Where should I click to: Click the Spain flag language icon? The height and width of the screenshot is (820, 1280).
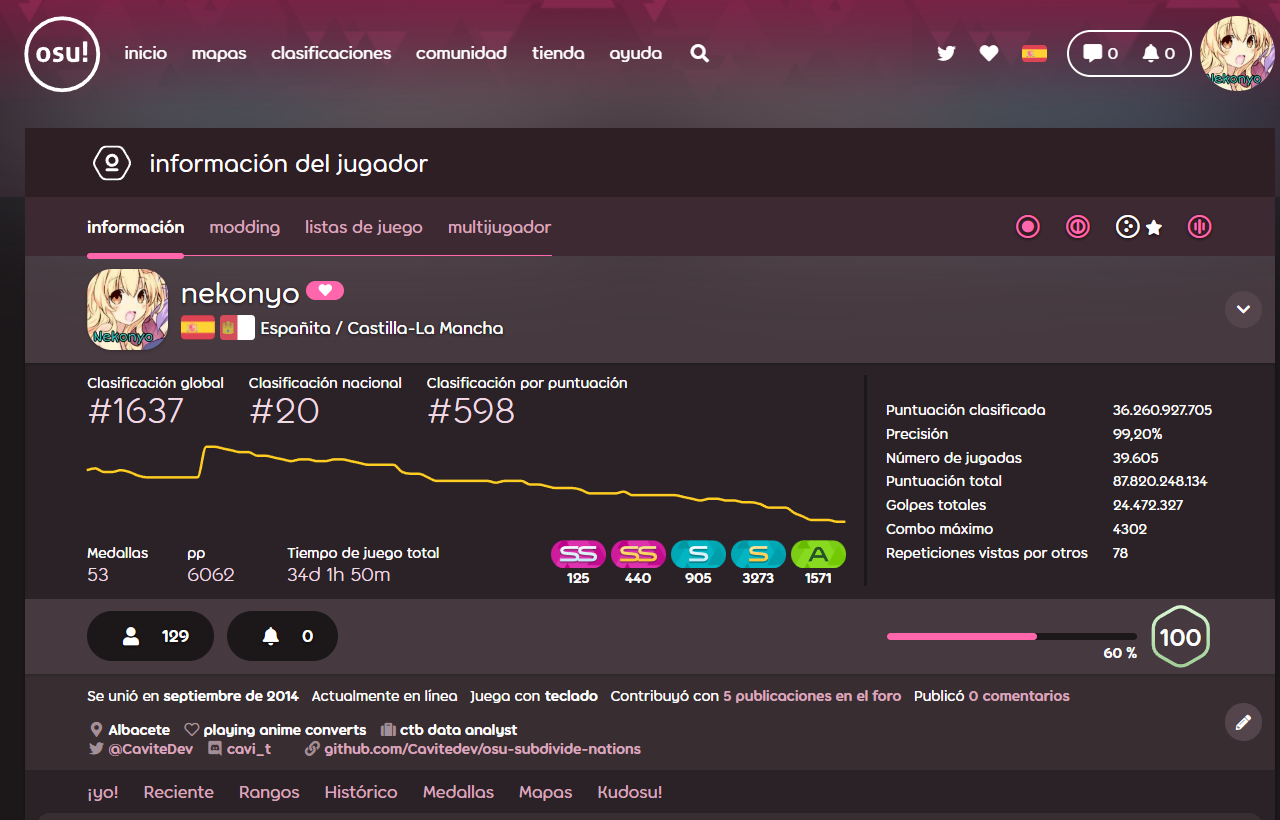tap(1034, 54)
